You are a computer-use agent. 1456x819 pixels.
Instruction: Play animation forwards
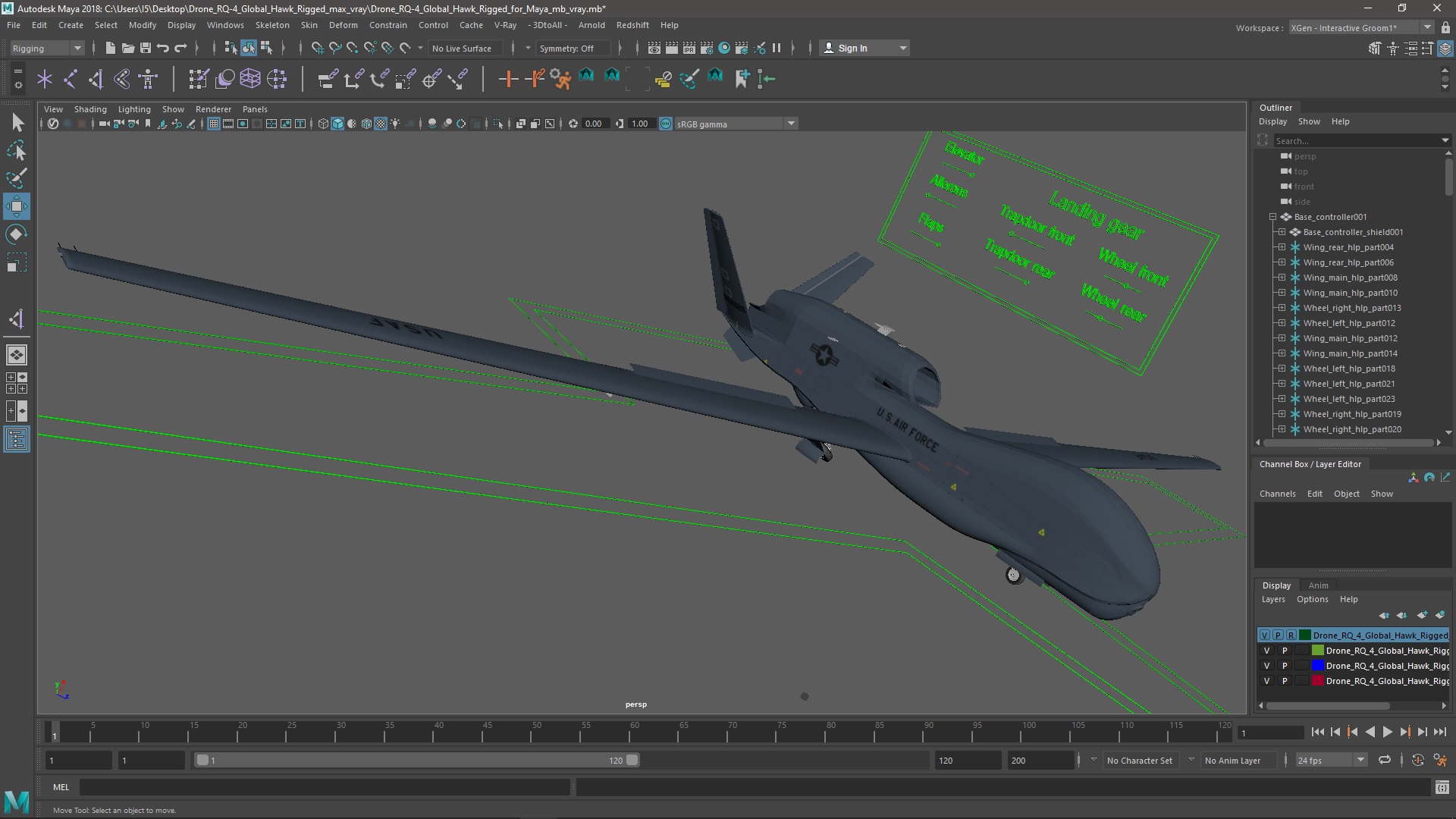(x=1387, y=732)
